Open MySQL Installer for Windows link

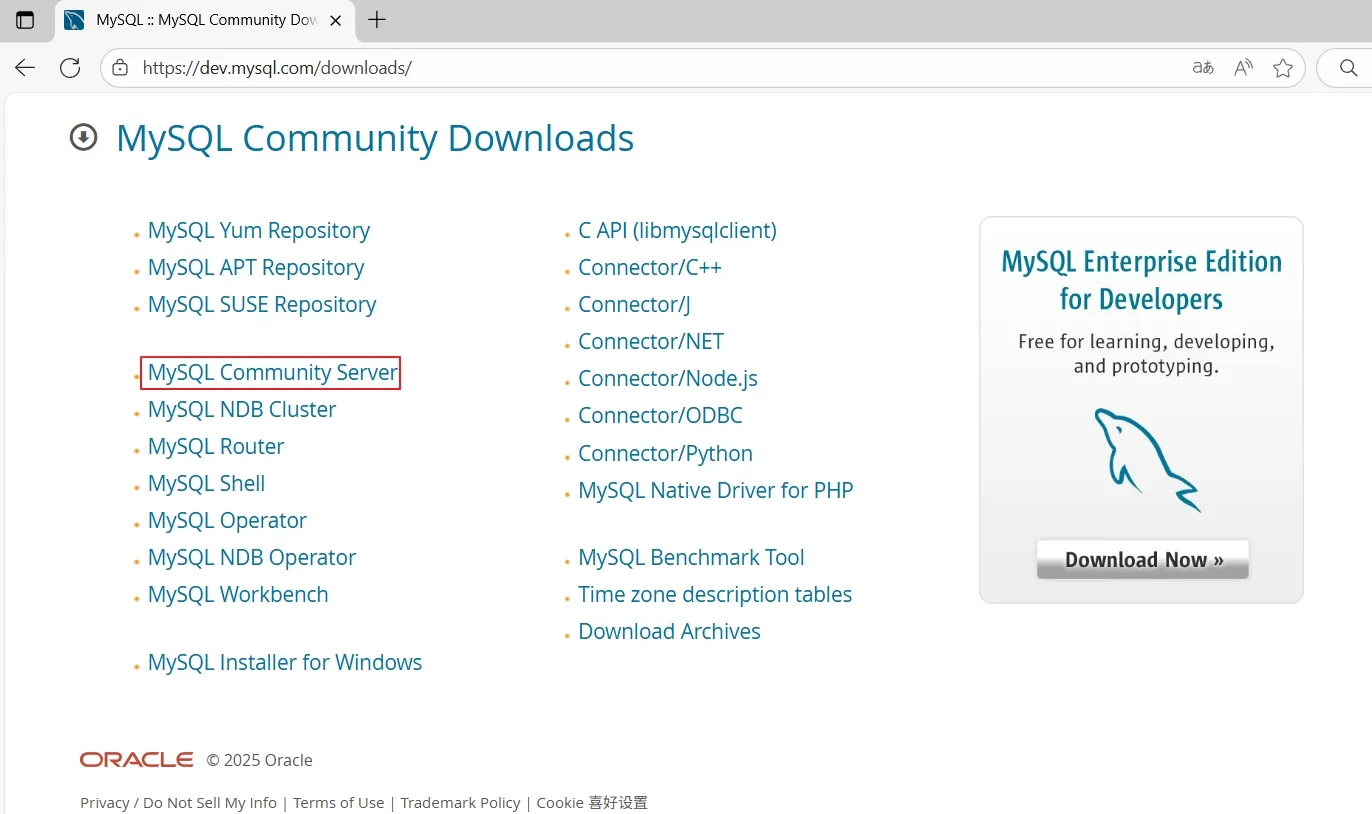285,662
